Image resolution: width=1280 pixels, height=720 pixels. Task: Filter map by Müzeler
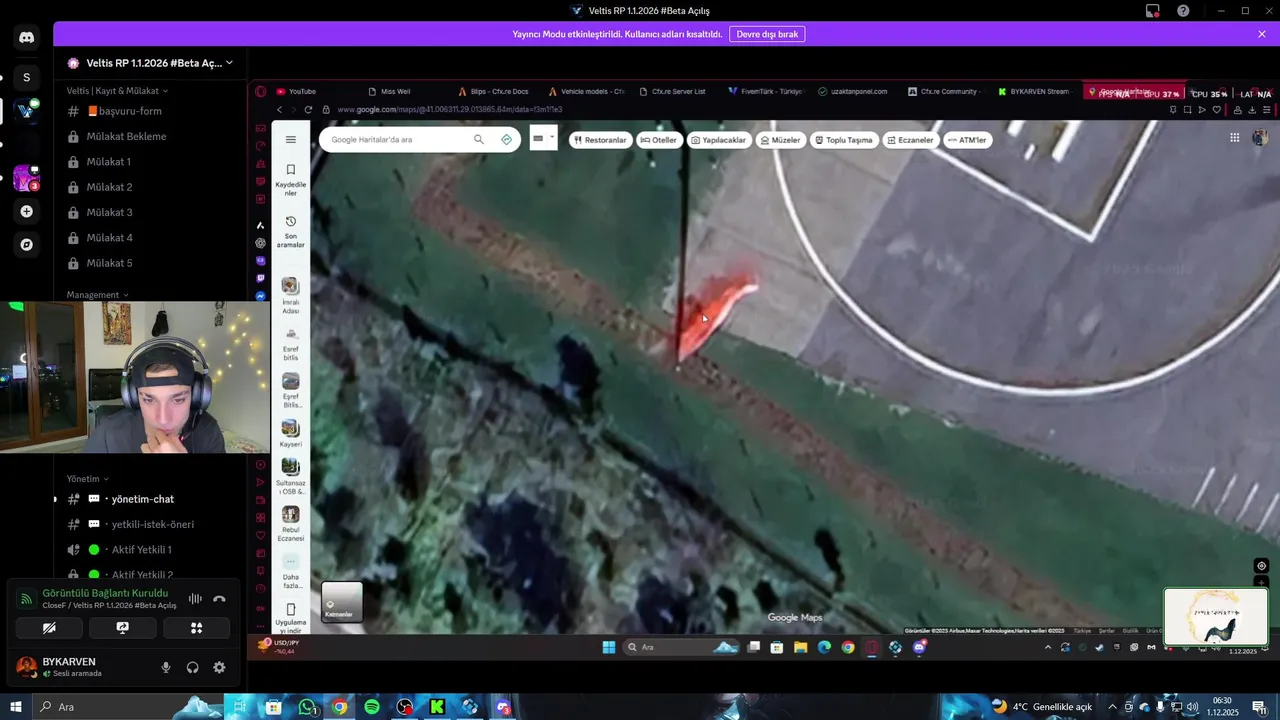[780, 140]
